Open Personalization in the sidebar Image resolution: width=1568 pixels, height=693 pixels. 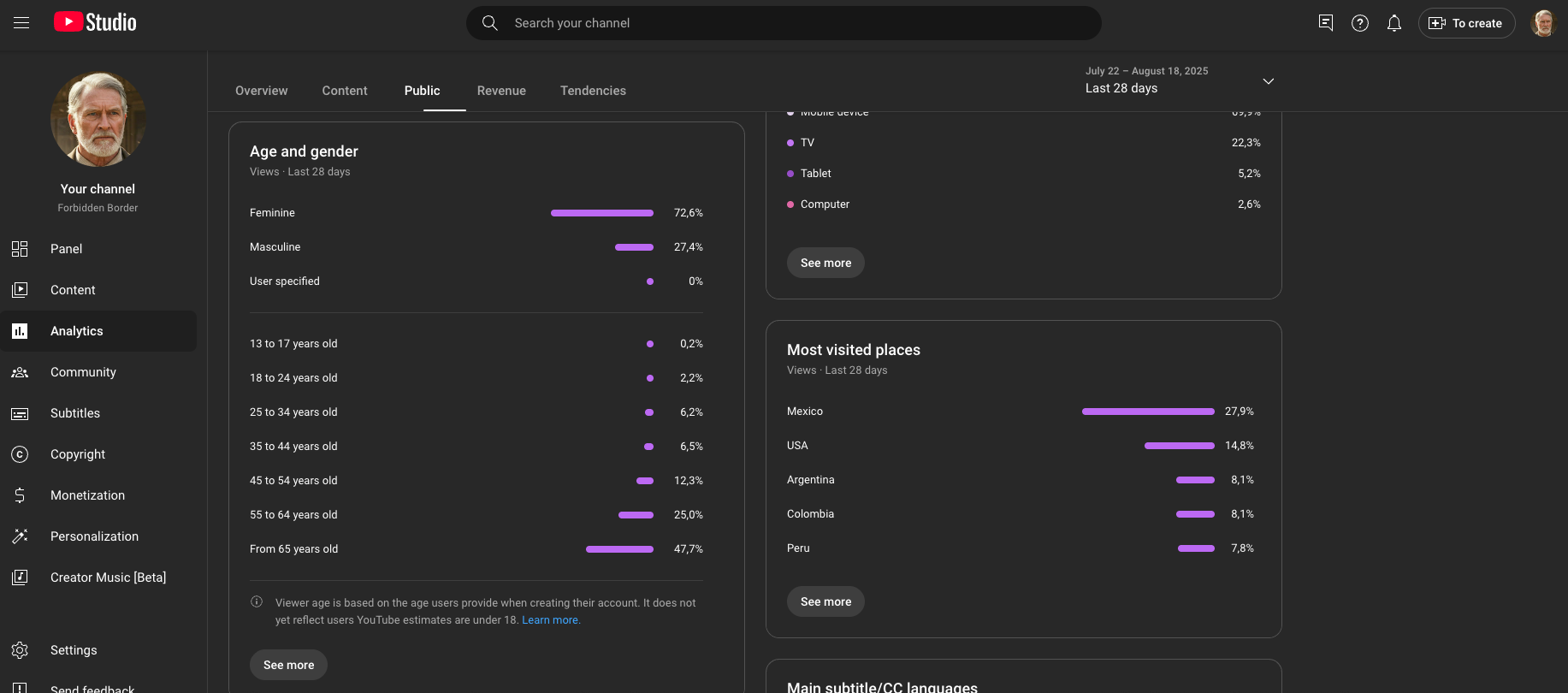tap(94, 536)
